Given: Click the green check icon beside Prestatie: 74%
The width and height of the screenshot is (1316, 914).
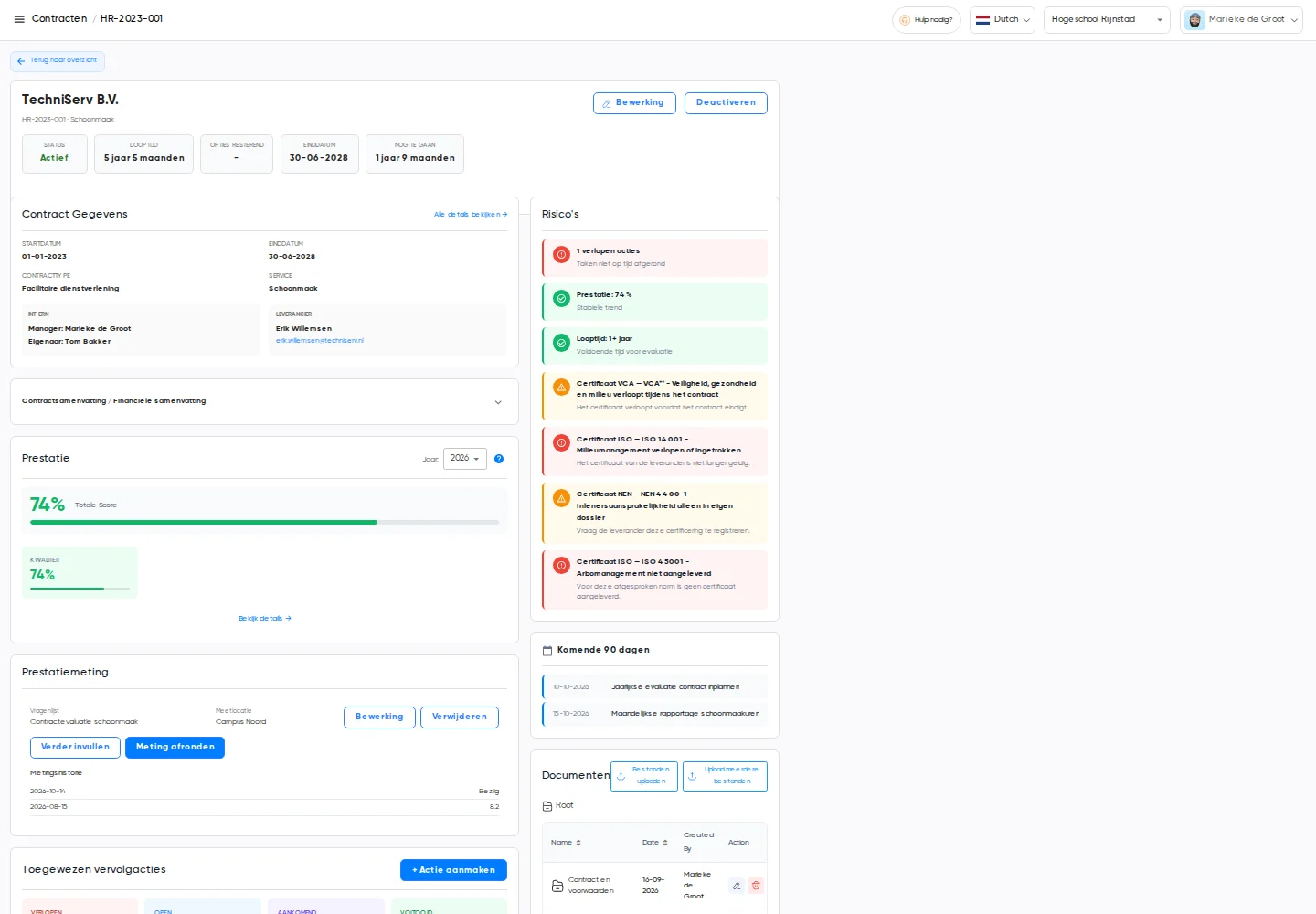Looking at the screenshot, I should (x=561, y=299).
